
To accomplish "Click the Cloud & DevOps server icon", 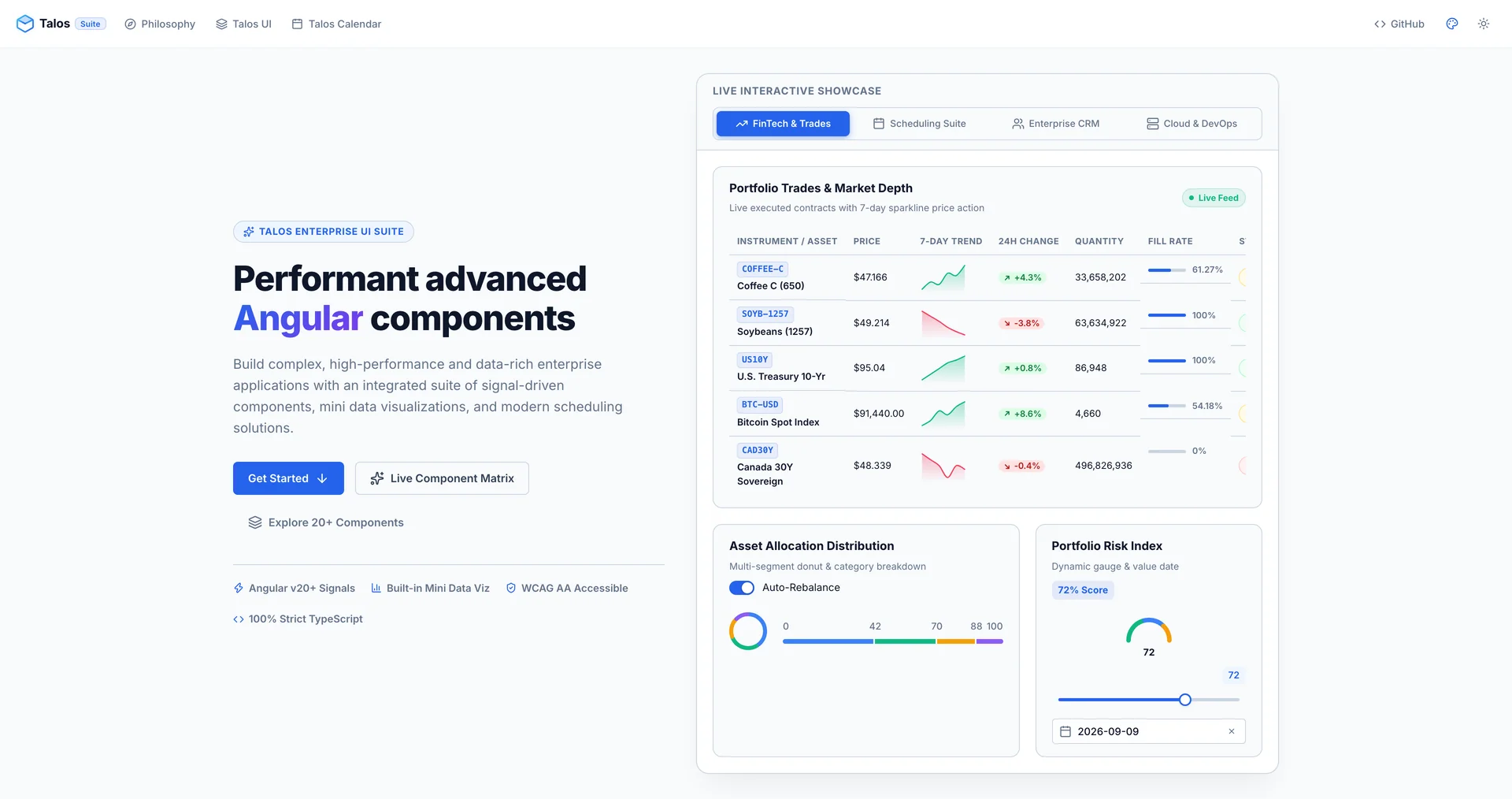I will [x=1153, y=124].
